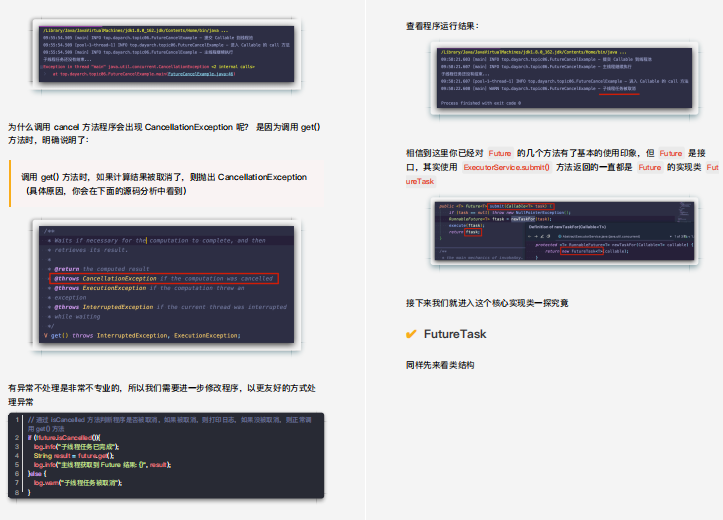
Task: Click the text 查看程序运行结果
Action: pos(442,26)
